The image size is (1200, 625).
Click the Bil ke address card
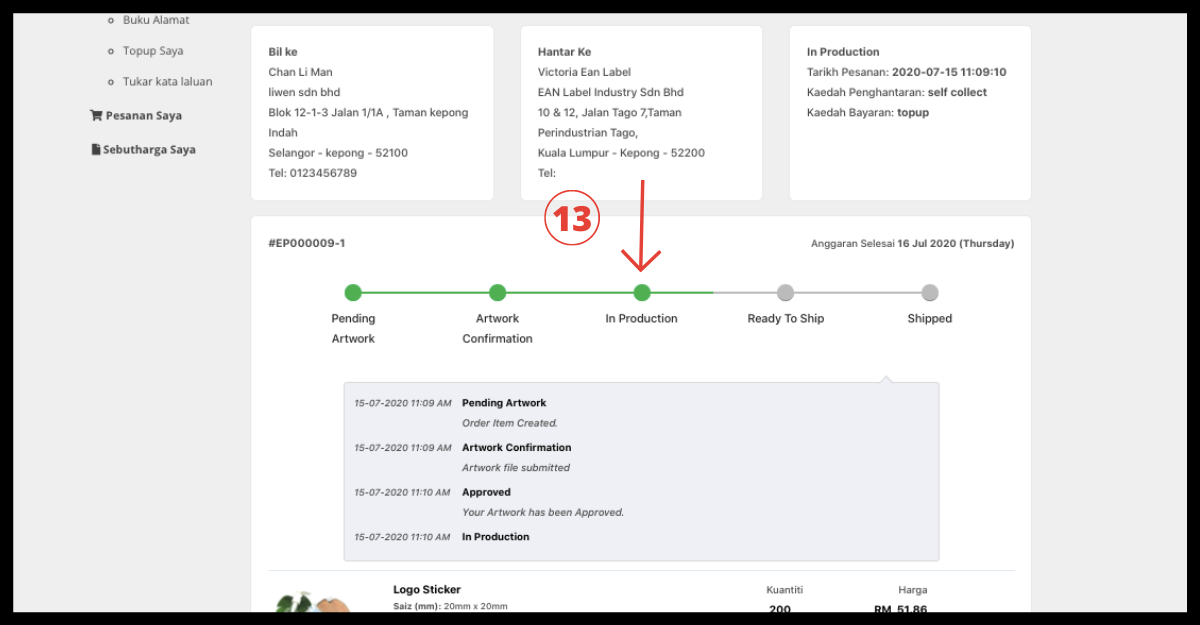pos(371,112)
